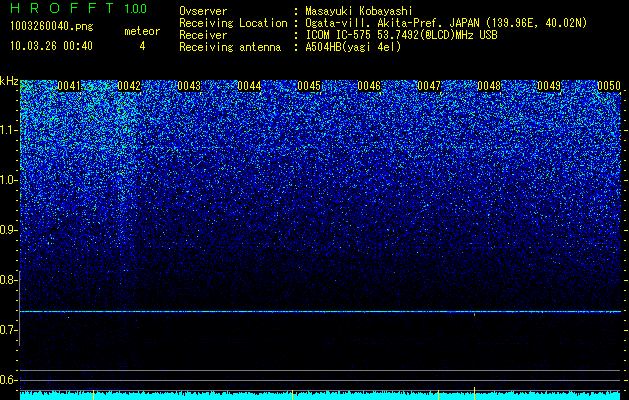Click the 0045 time marker
The image size is (629, 400).
point(309,86)
